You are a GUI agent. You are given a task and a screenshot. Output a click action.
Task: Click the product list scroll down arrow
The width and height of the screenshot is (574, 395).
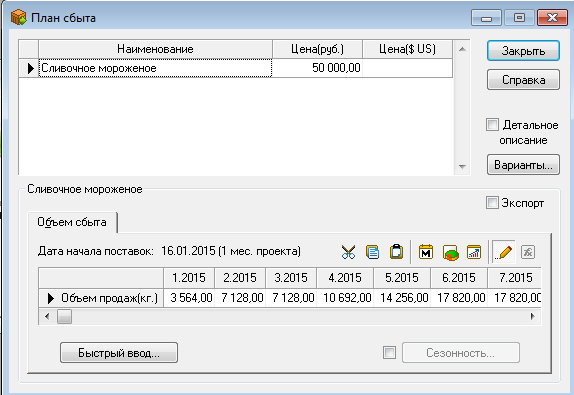(462, 167)
